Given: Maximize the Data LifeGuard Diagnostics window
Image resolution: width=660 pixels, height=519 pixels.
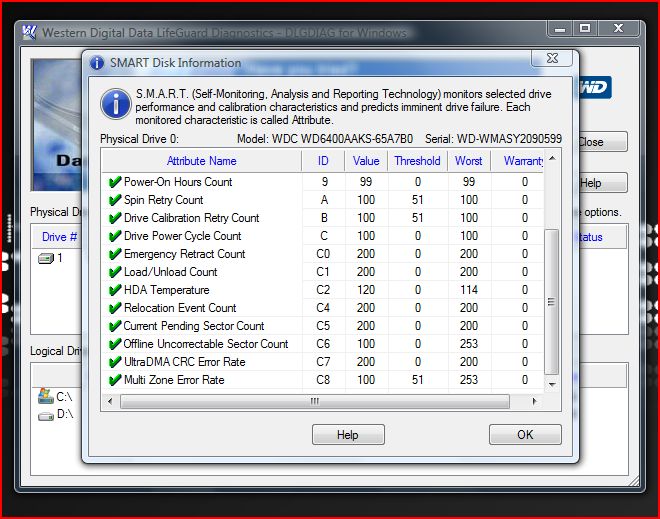Looking at the screenshot, I should (585, 29).
